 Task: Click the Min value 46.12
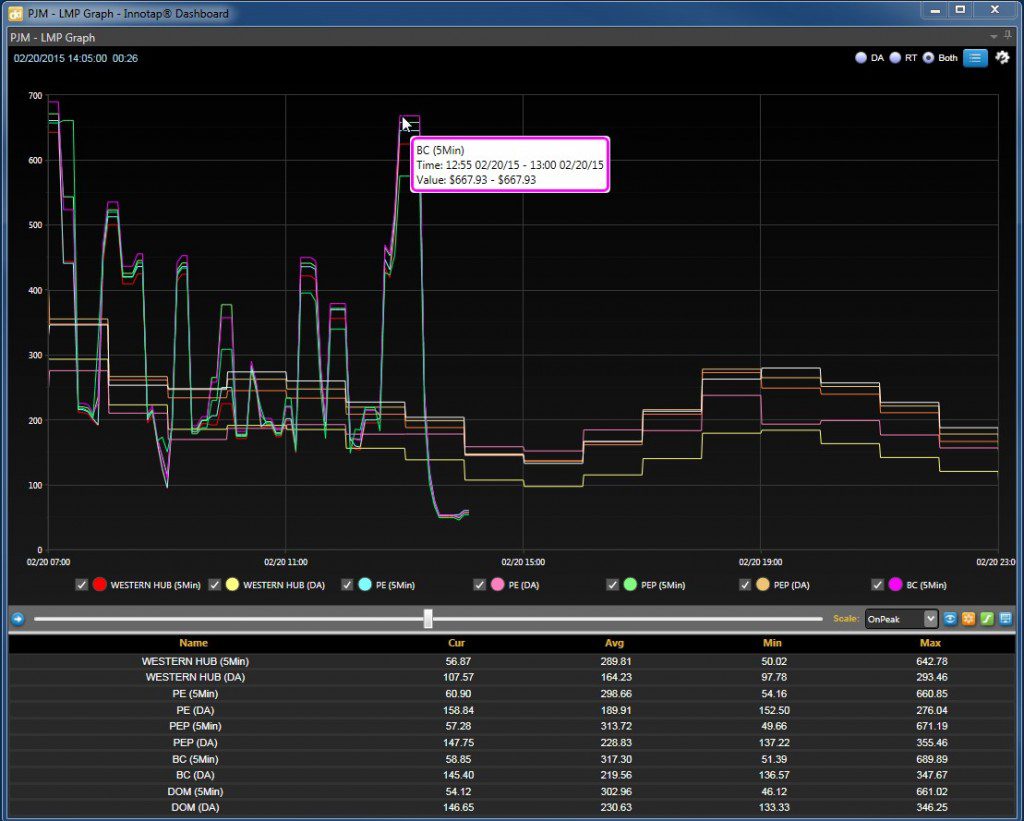774,792
